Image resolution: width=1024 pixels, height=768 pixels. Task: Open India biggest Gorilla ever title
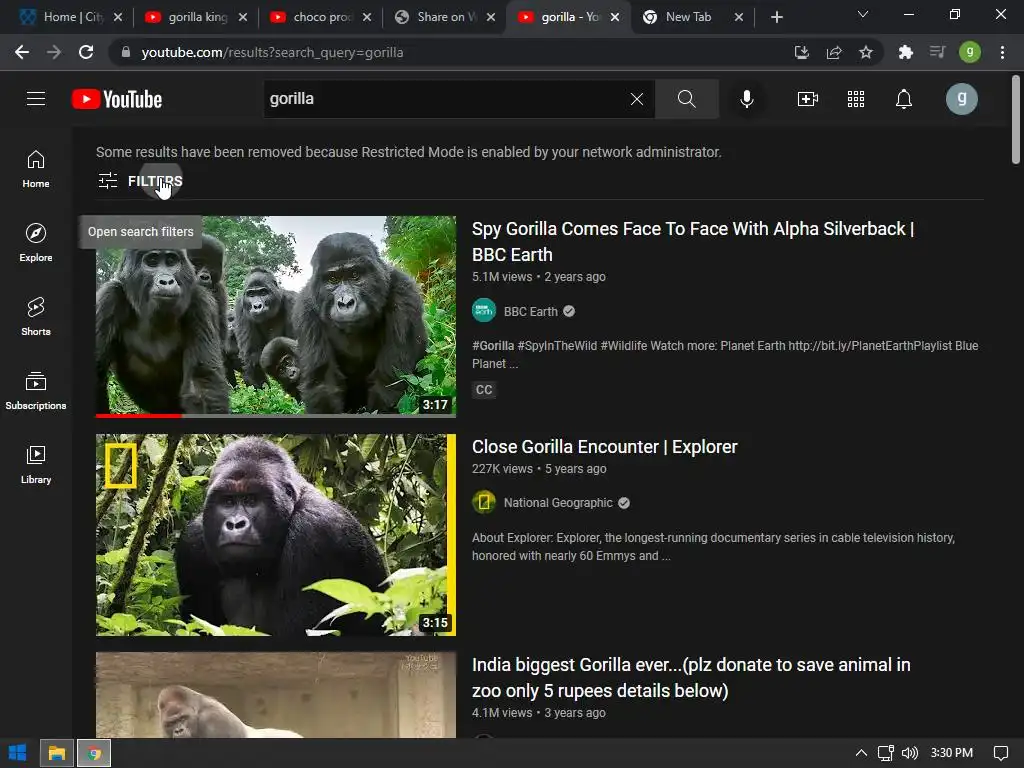[x=691, y=677]
